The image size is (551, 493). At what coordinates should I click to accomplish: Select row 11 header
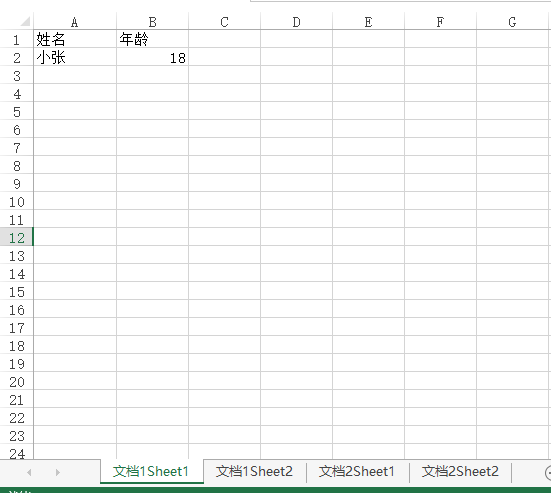17,220
